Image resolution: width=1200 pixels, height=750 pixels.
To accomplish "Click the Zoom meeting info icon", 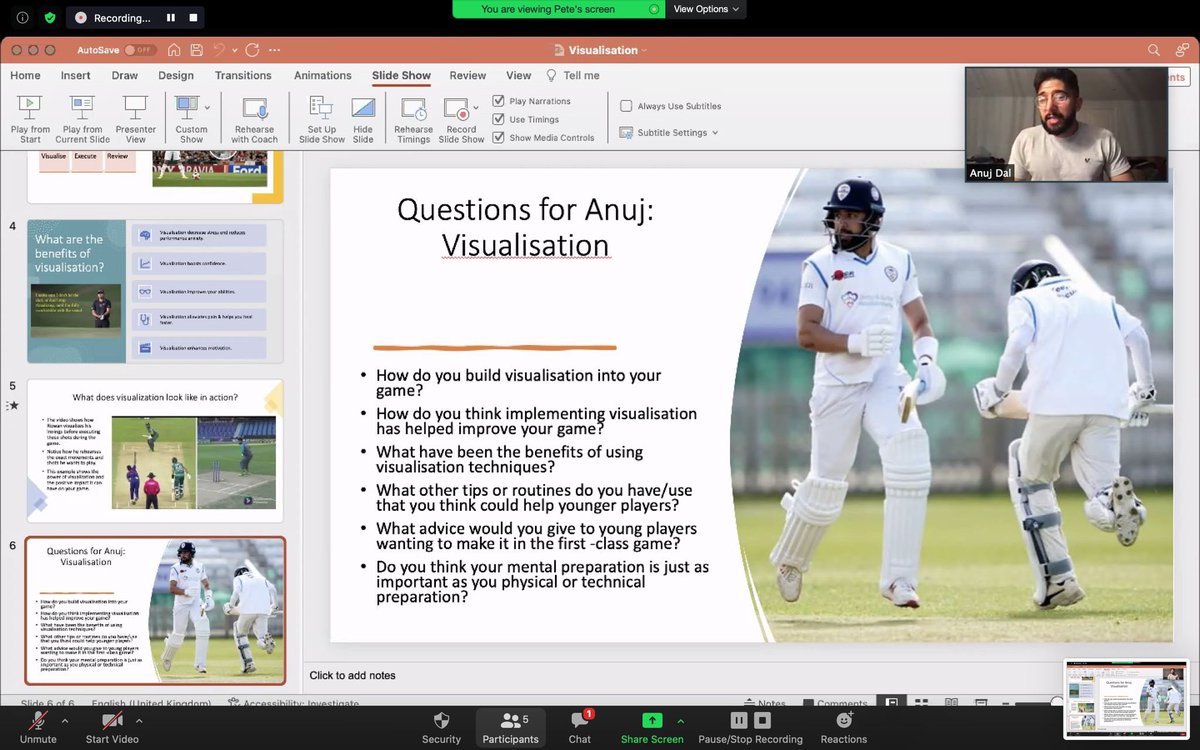I will pyautogui.click(x=22, y=17).
